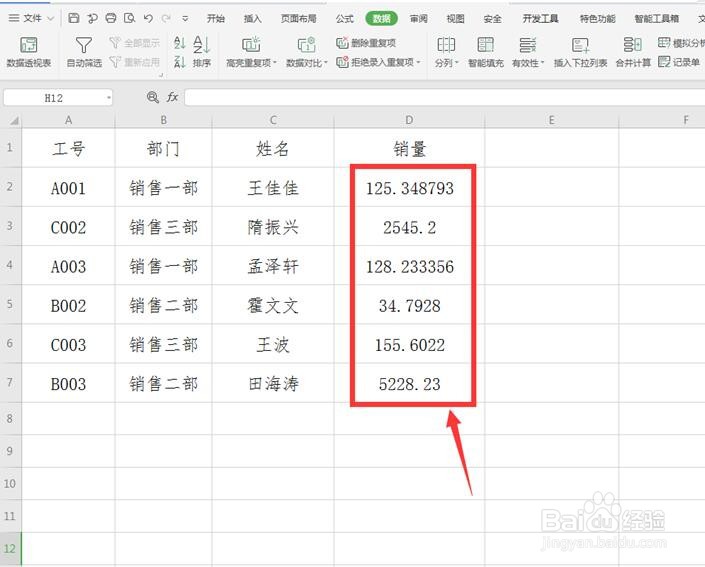
Task: Expand the quick access toolbar customize arrow
Action: [185, 18]
